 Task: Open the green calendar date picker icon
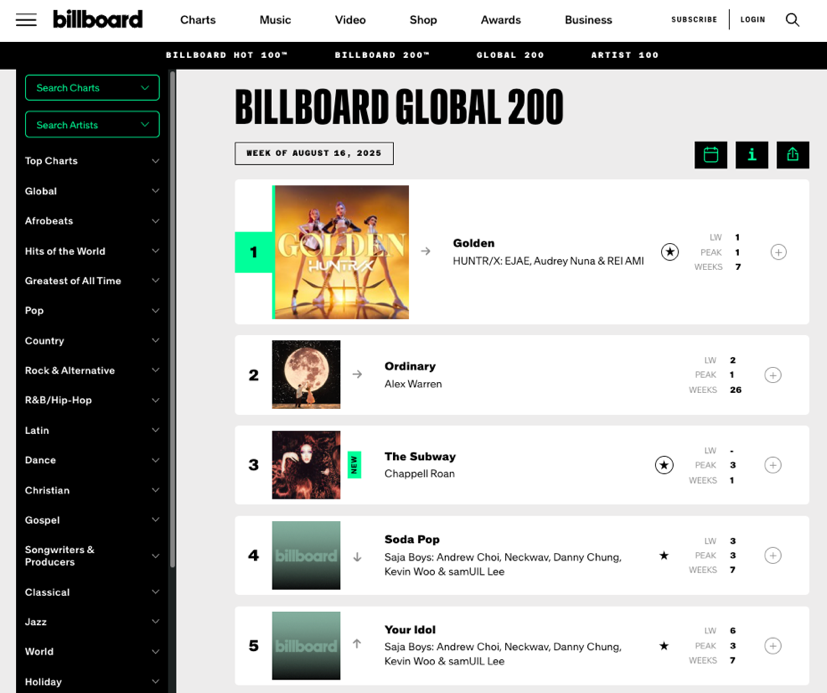click(711, 154)
